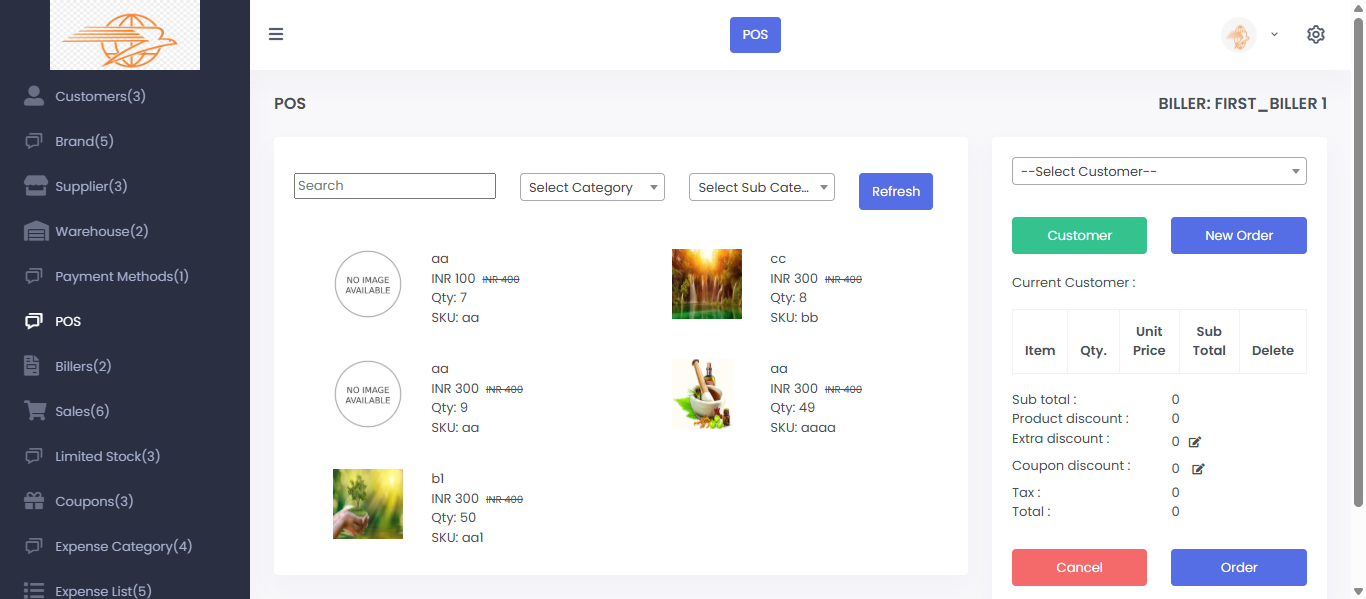Click the user profile avatar
1366x599 pixels.
[x=1238, y=35]
